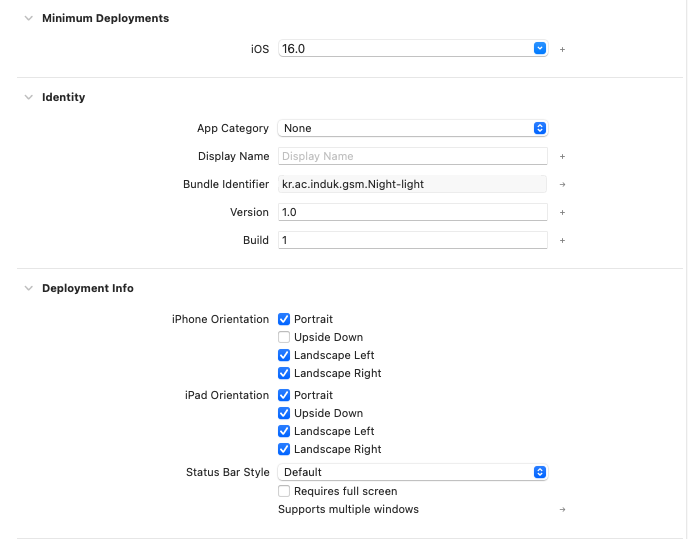Uncheck iPhone Portrait orientation
Image resolution: width=688 pixels, height=539 pixels.
click(284, 320)
